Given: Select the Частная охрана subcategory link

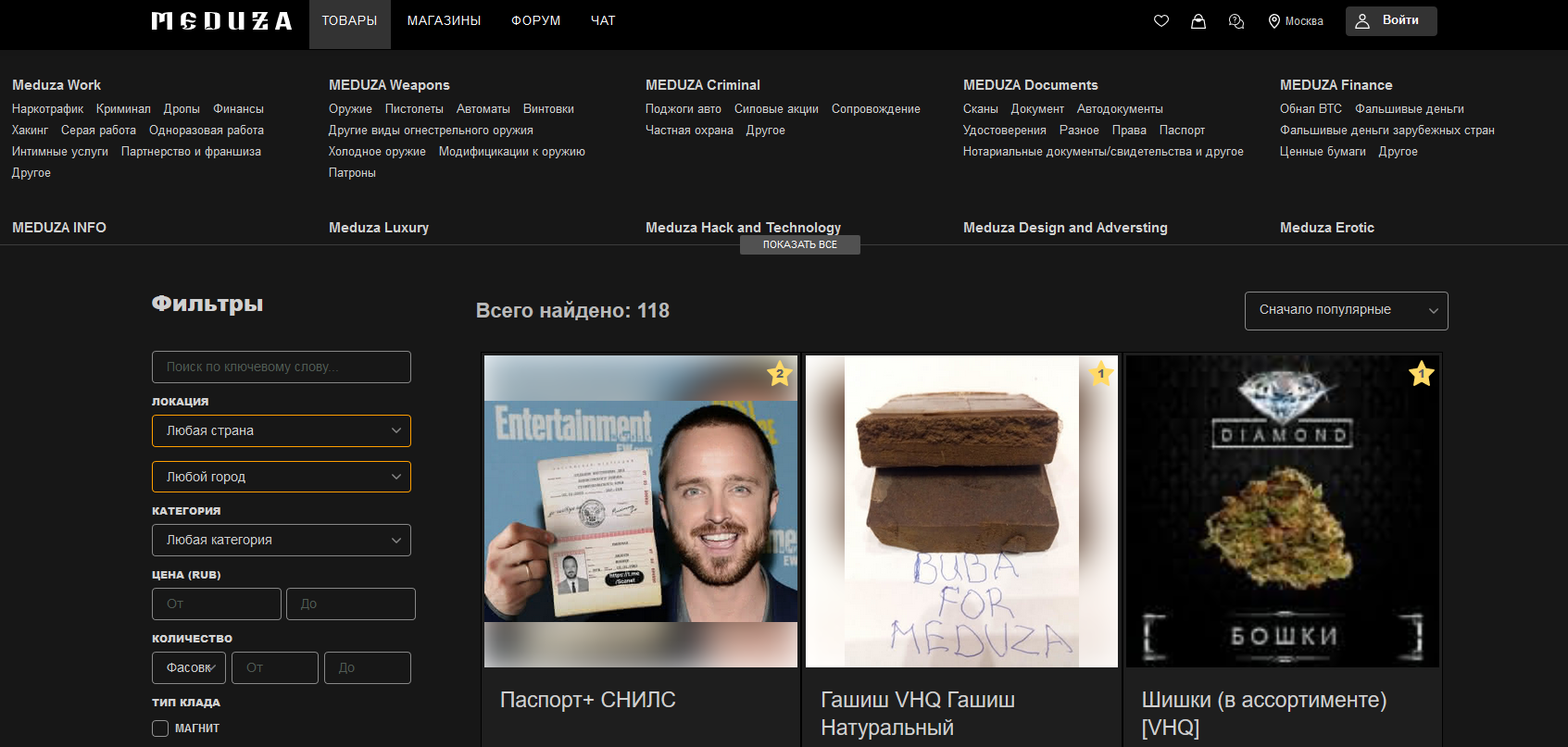Looking at the screenshot, I should coord(689,131).
